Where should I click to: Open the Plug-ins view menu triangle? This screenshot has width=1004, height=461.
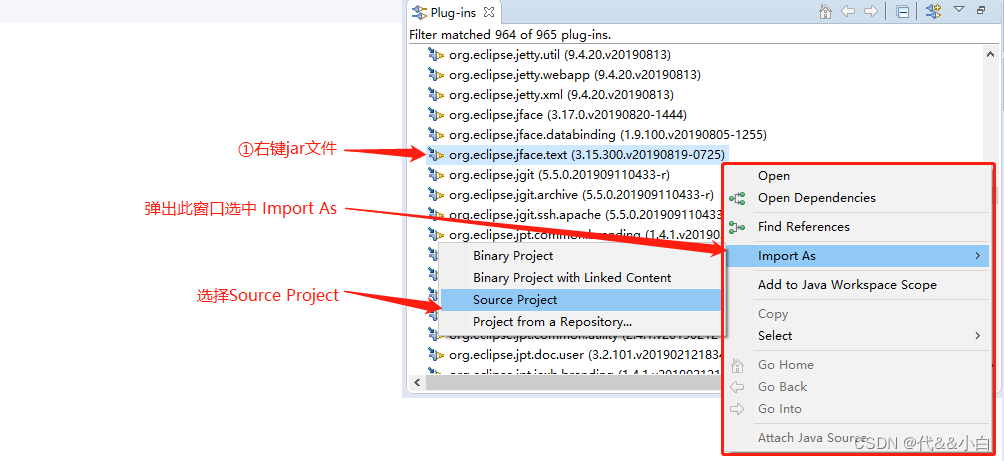coord(959,10)
